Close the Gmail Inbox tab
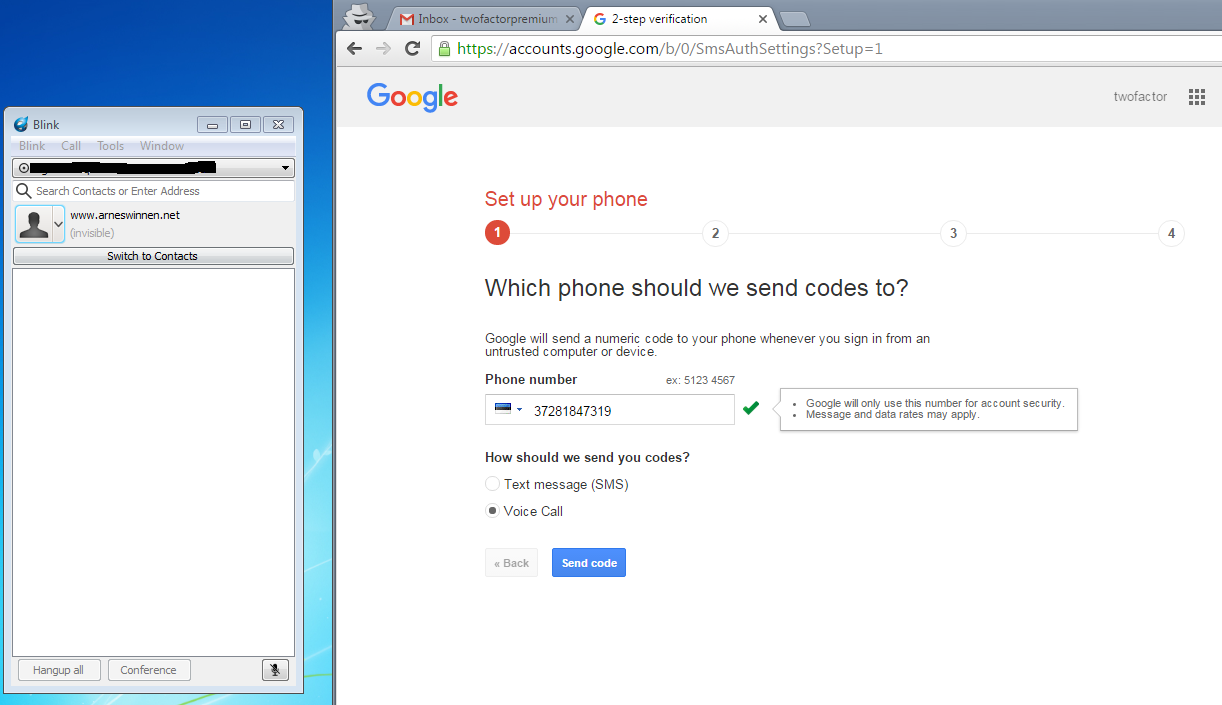 569,19
